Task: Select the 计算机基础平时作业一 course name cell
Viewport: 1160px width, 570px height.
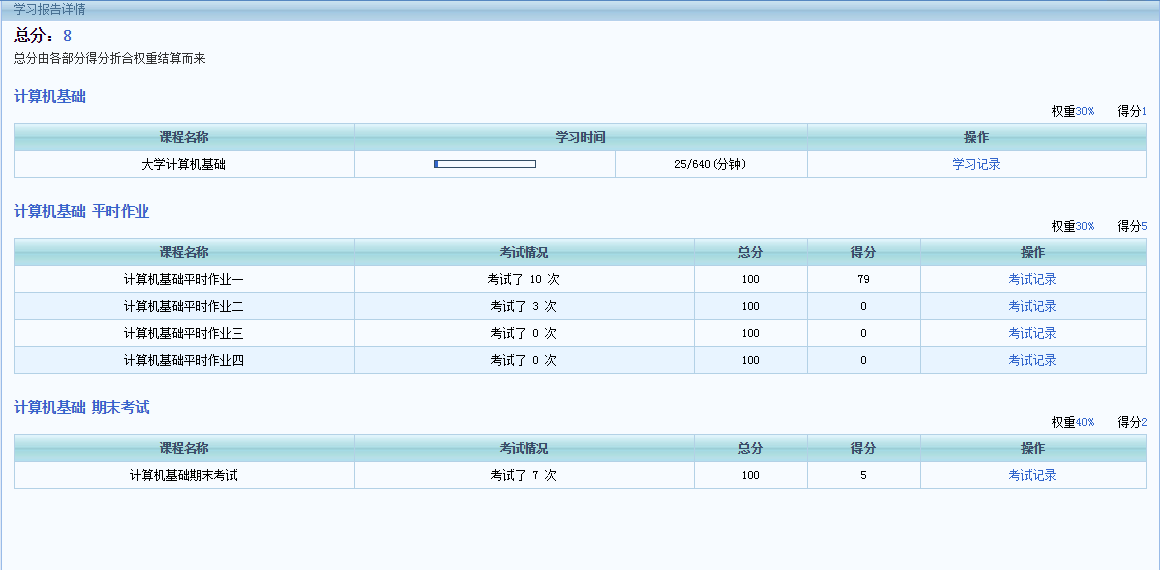Action: 184,279
